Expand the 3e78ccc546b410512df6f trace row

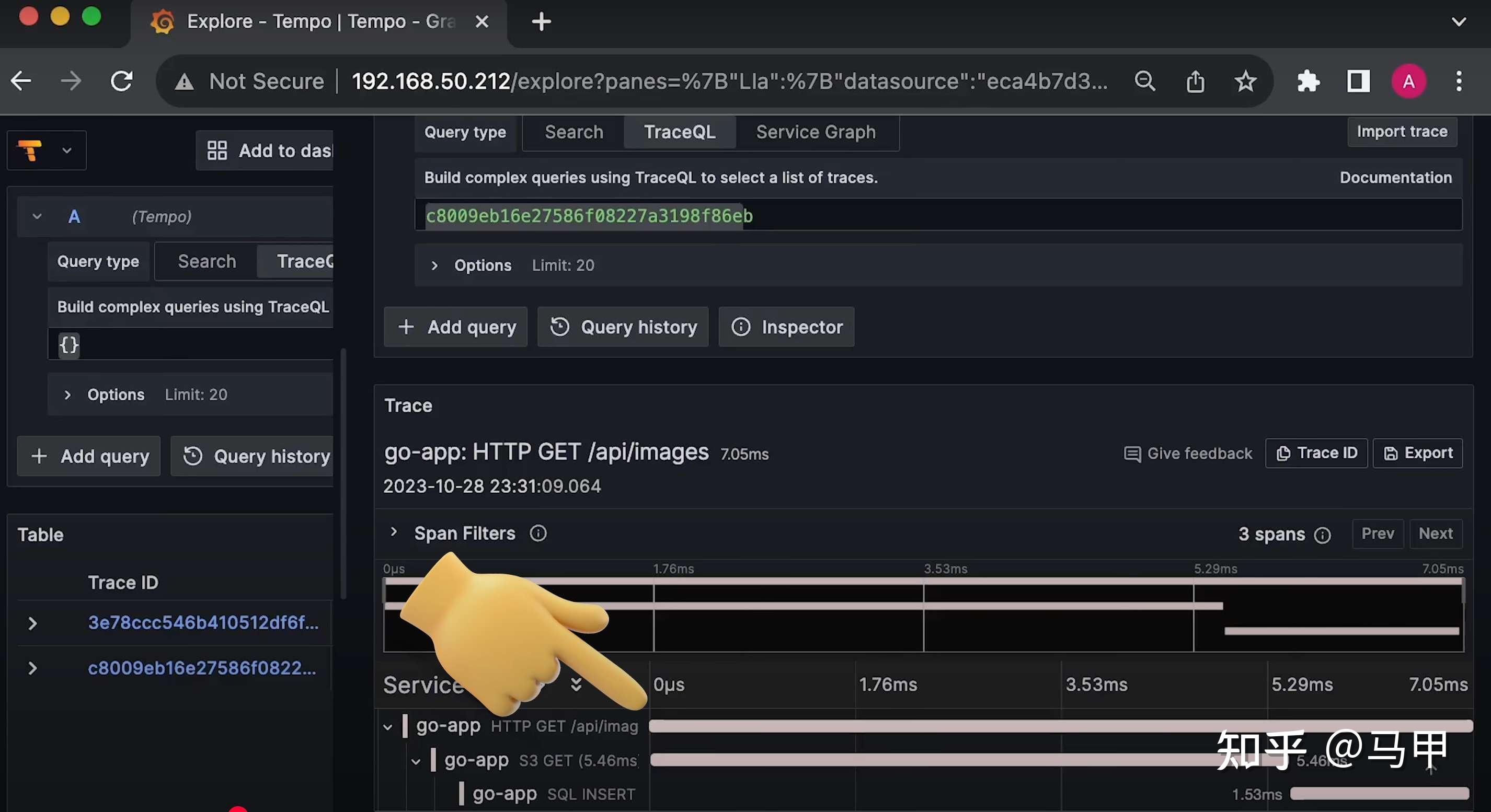pyautogui.click(x=32, y=623)
